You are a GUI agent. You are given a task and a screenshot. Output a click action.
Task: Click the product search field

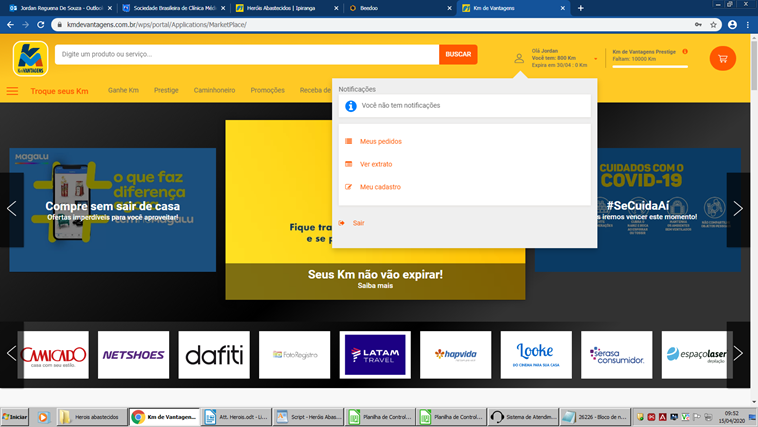(x=247, y=54)
